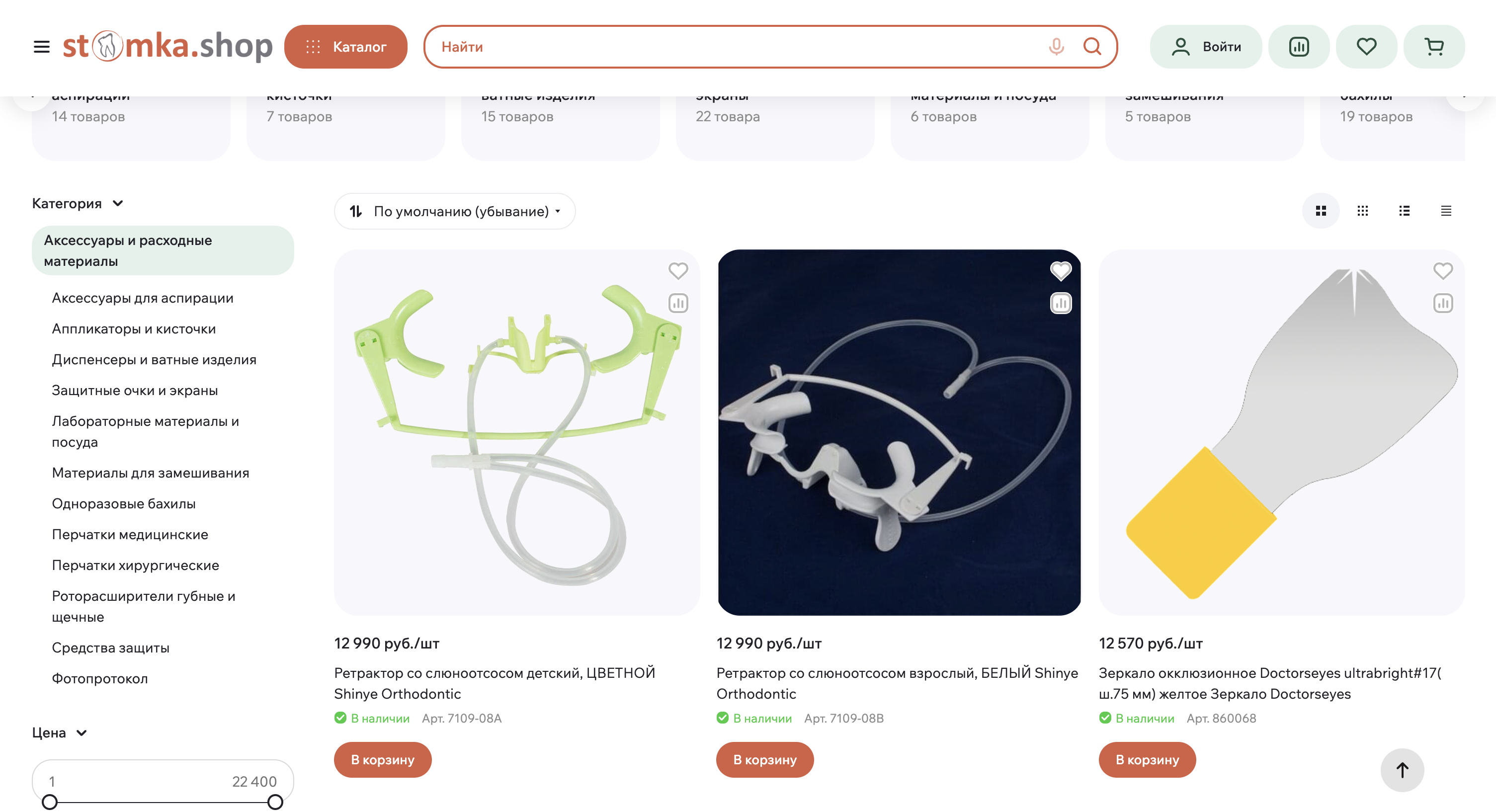Switch to small grid view icon
Screen dimensions: 1496x812
[x=1362, y=211]
